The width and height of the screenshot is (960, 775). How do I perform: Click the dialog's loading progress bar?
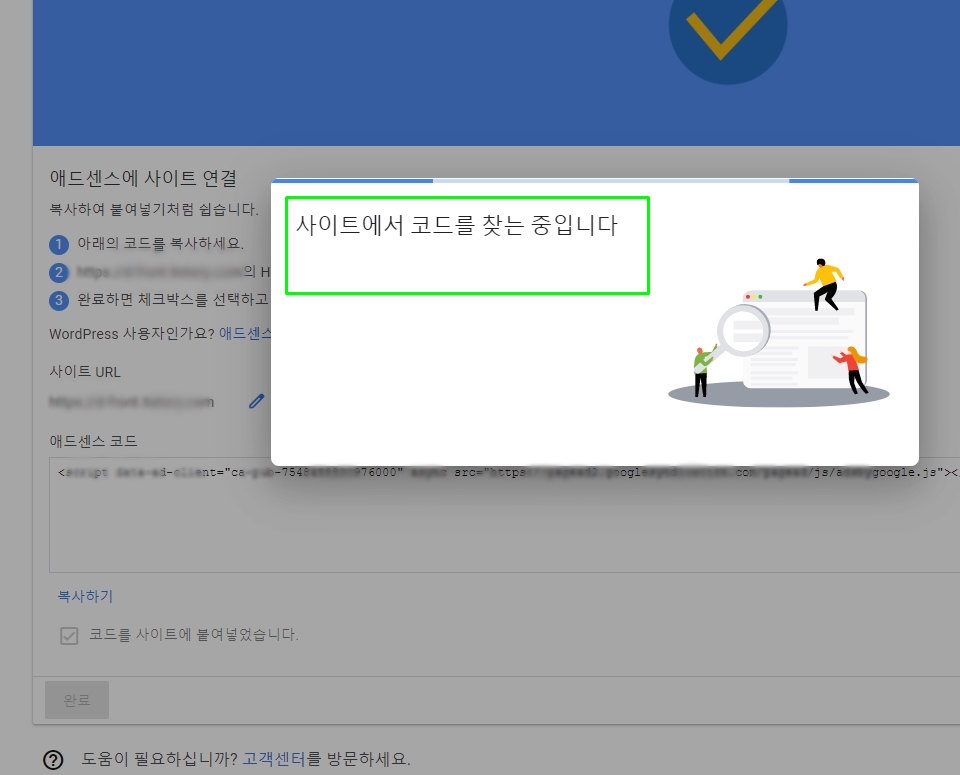click(594, 181)
